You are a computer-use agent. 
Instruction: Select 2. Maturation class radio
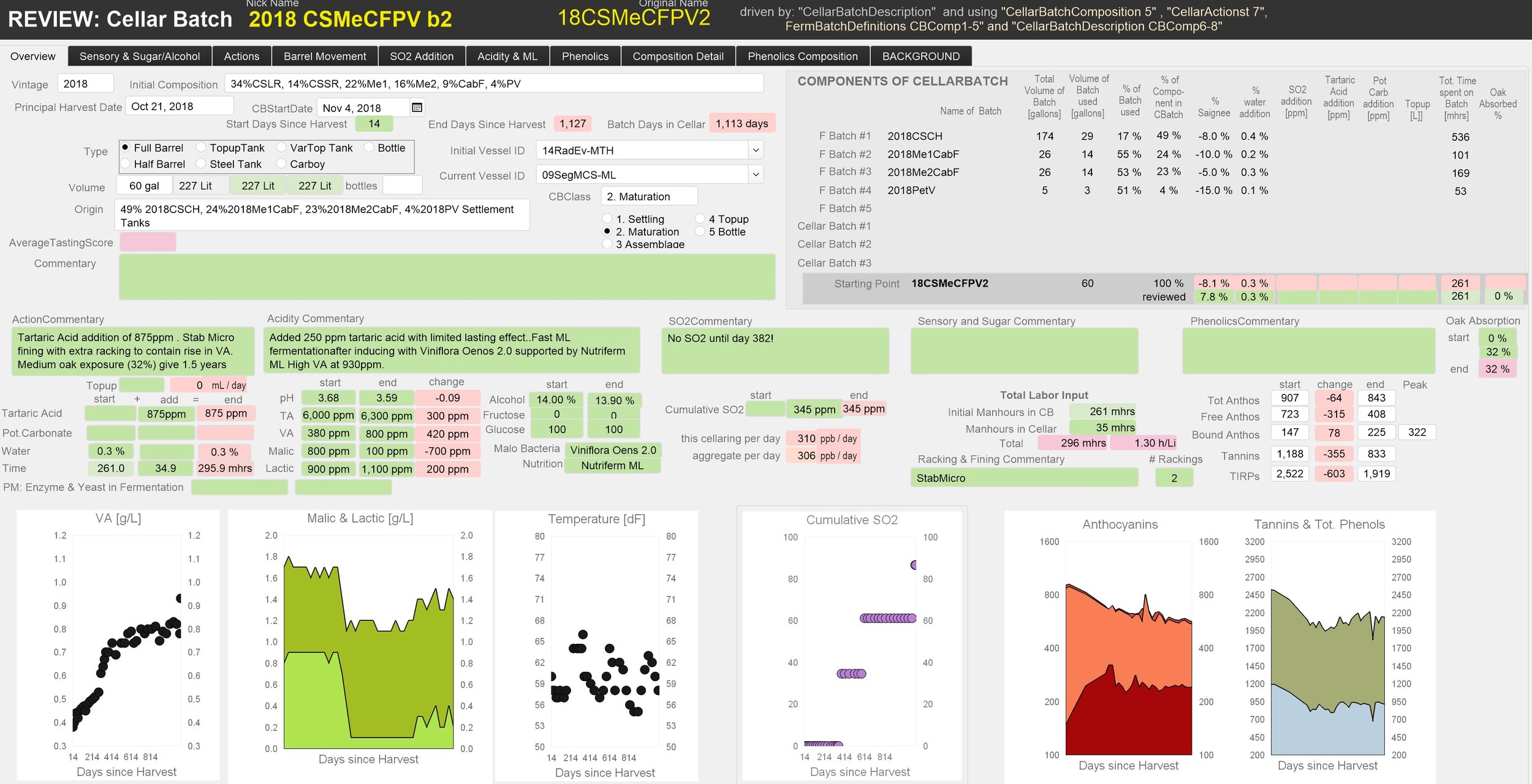(x=607, y=232)
